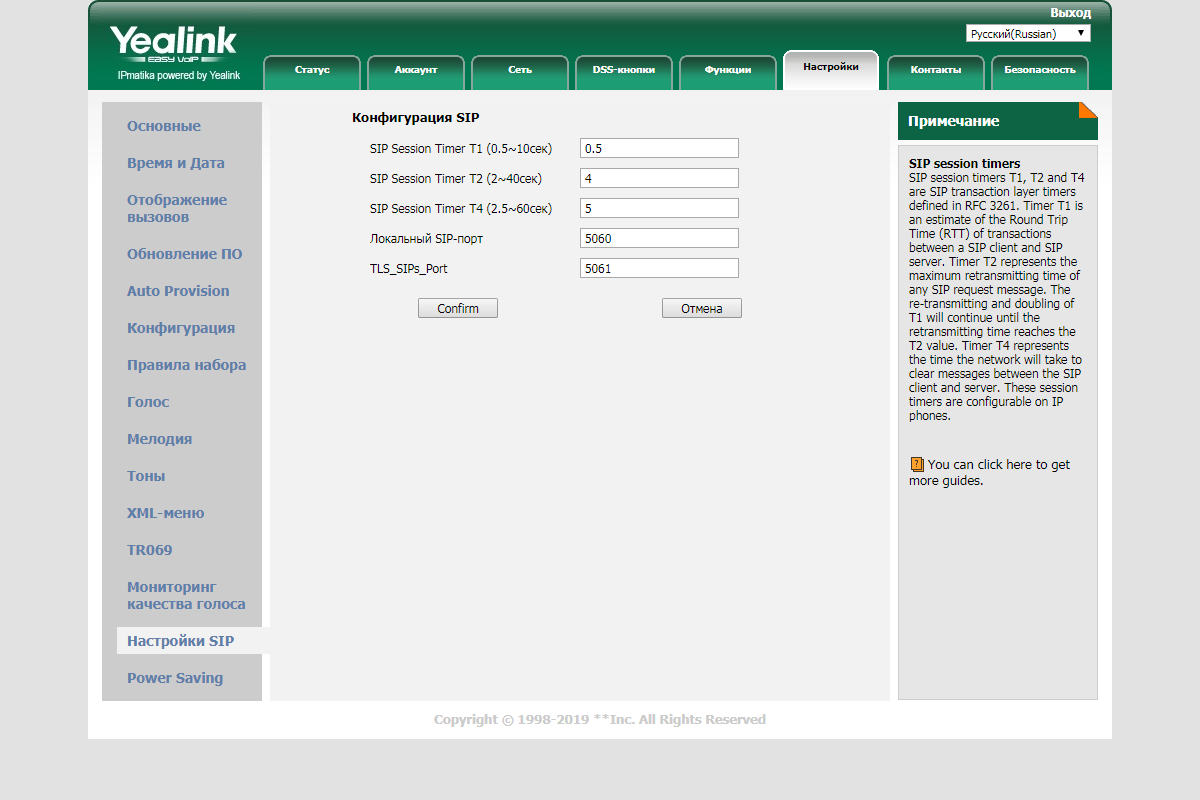Click the Yealink logo
Viewport: 1200px width, 800px height.
tap(173, 45)
